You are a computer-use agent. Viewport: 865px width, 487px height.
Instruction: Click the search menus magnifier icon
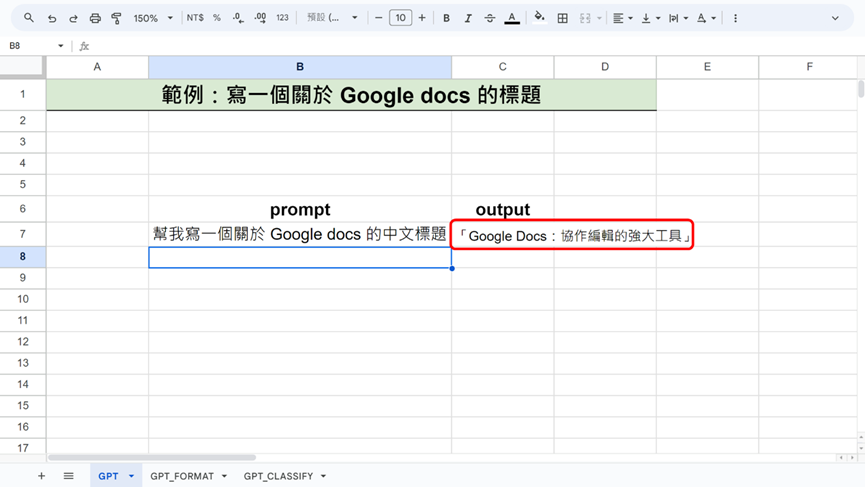coord(29,18)
